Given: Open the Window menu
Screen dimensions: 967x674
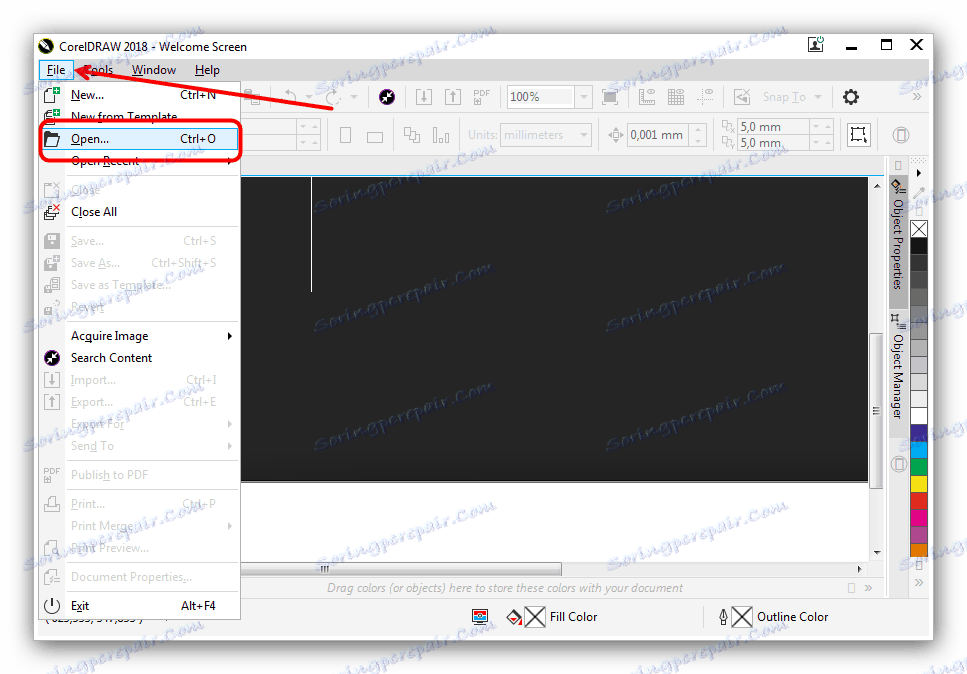Looking at the screenshot, I should pyautogui.click(x=154, y=70).
